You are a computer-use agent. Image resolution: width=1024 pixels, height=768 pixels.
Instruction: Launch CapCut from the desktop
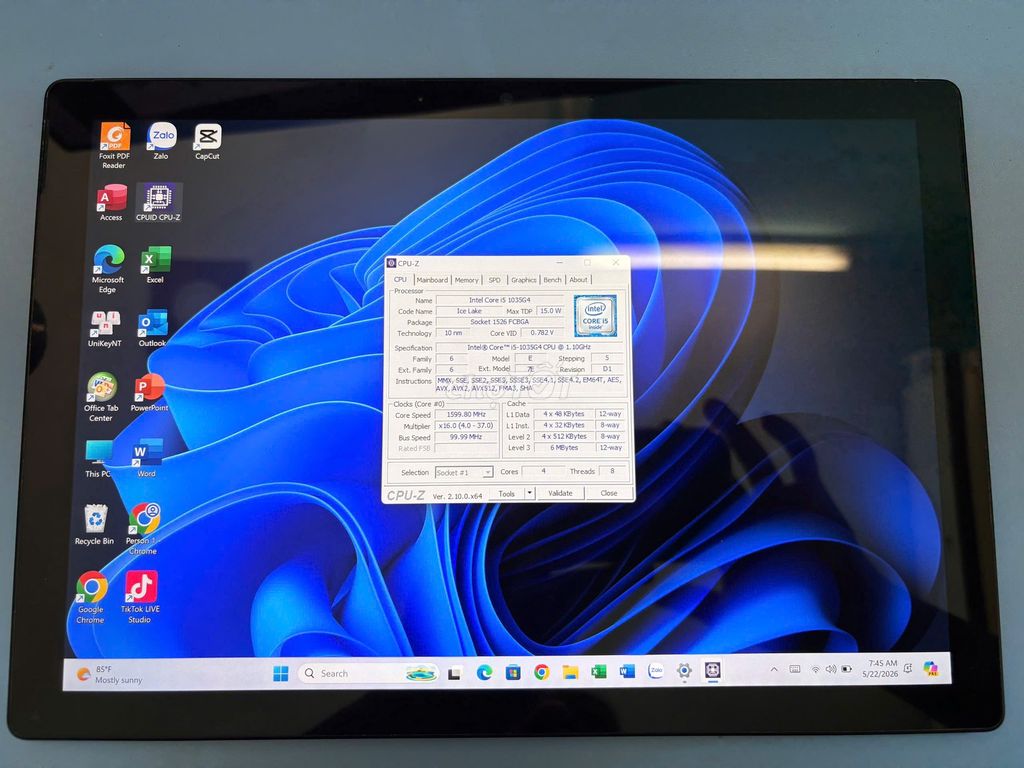tap(208, 141)
